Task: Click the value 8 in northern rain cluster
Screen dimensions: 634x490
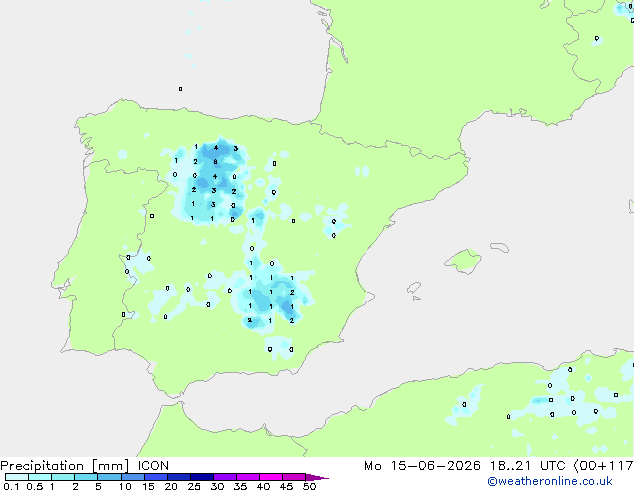Action: point(215,162)
